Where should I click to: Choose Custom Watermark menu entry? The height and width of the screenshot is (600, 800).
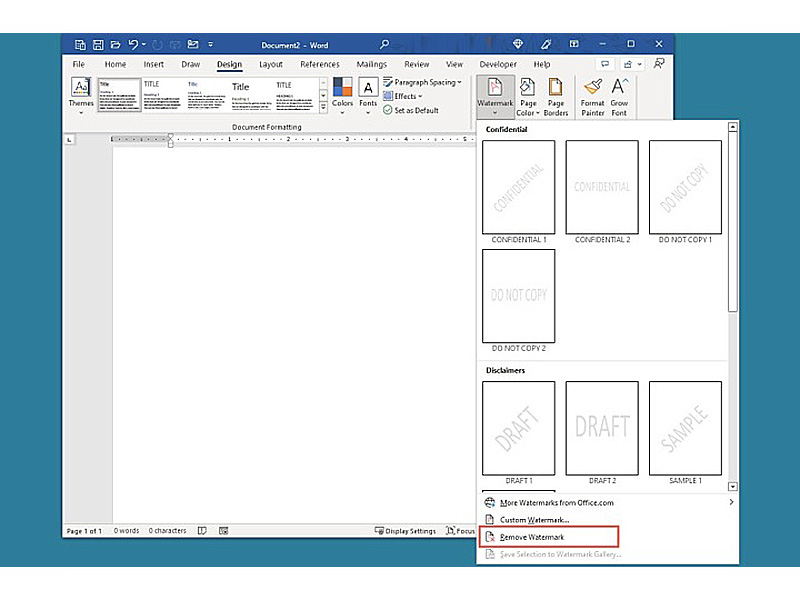(534, 519)
